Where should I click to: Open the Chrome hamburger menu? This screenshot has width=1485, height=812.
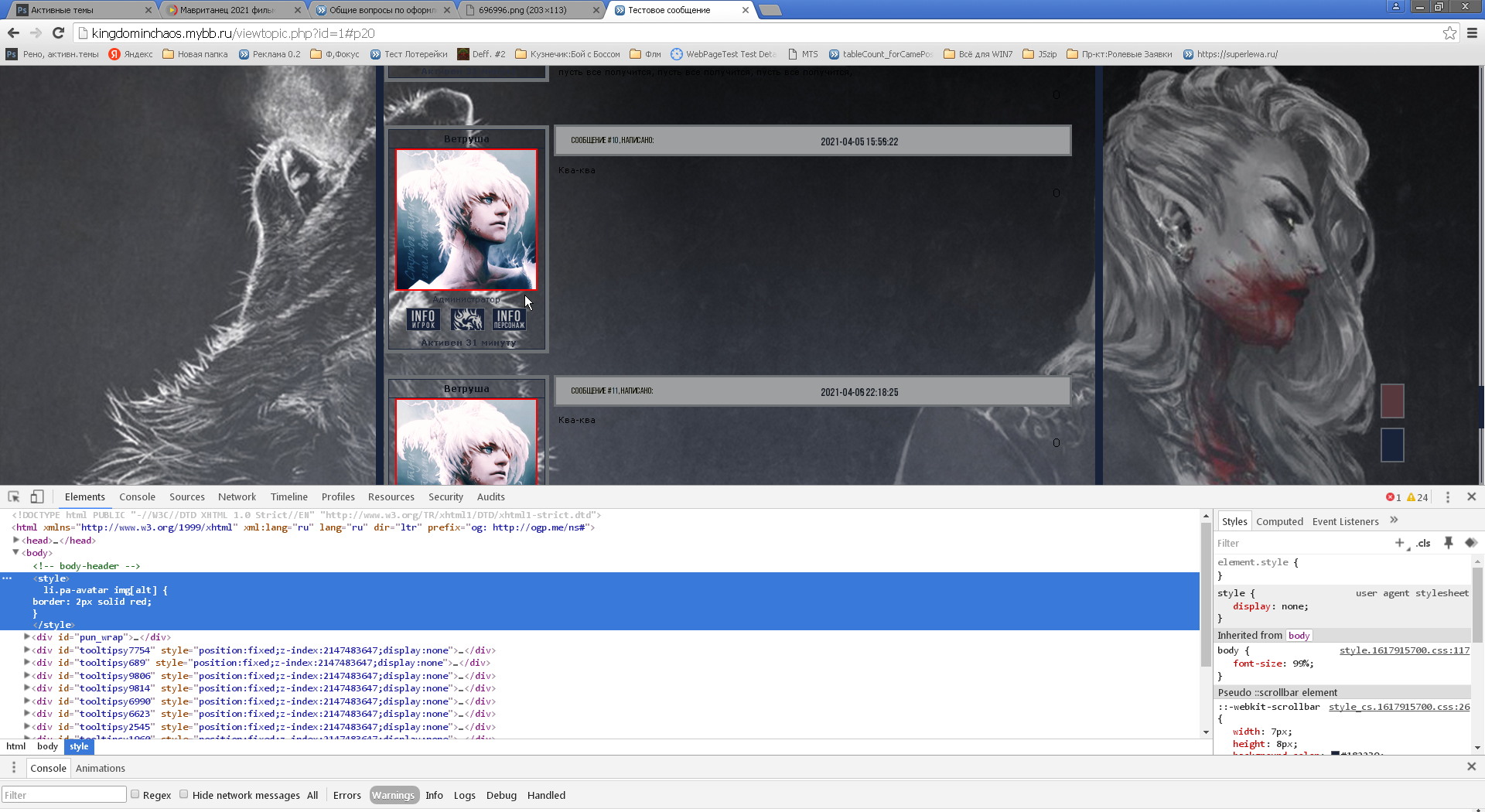tap(1472, 33)
